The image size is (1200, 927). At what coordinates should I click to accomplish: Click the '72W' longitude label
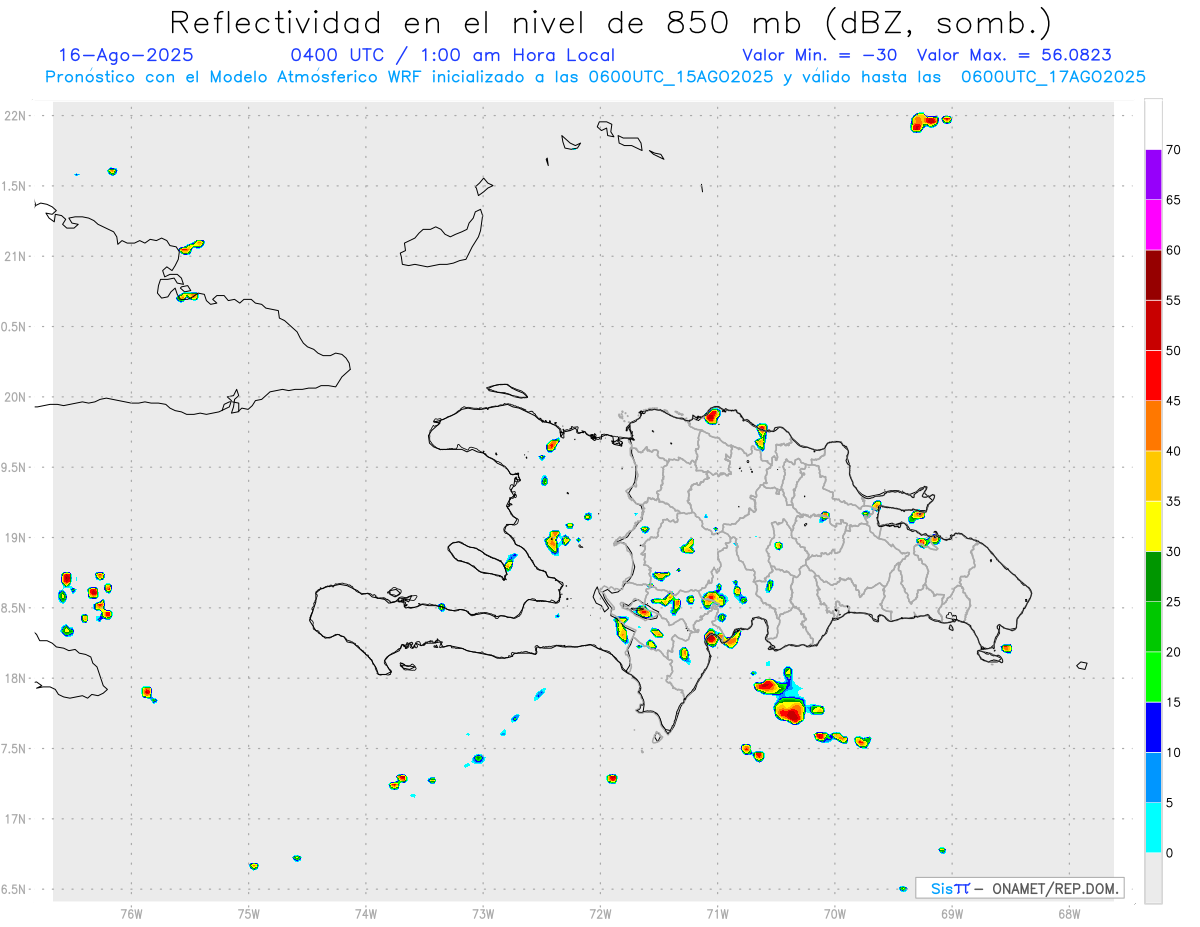(x=600, y=913)
